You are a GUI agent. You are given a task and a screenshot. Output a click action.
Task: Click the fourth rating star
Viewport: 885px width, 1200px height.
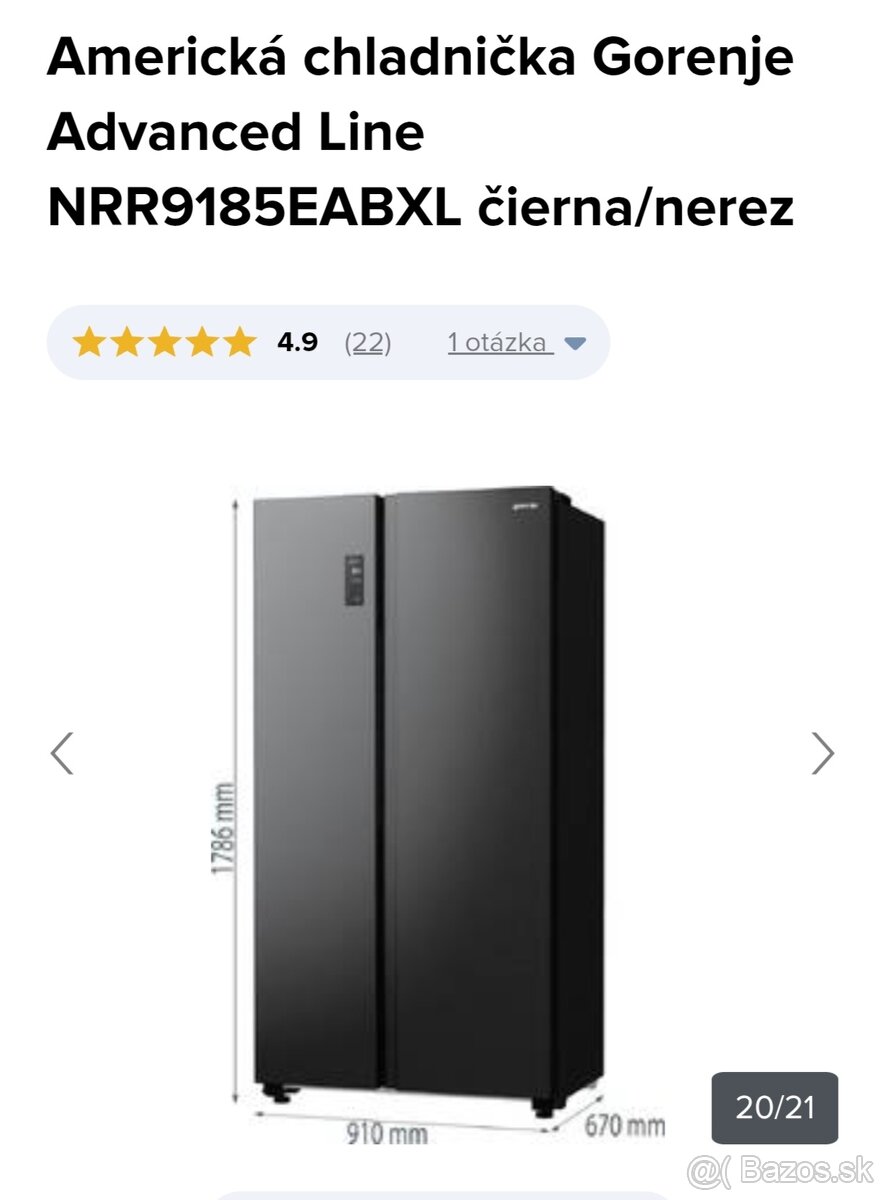tap(202, 342)
